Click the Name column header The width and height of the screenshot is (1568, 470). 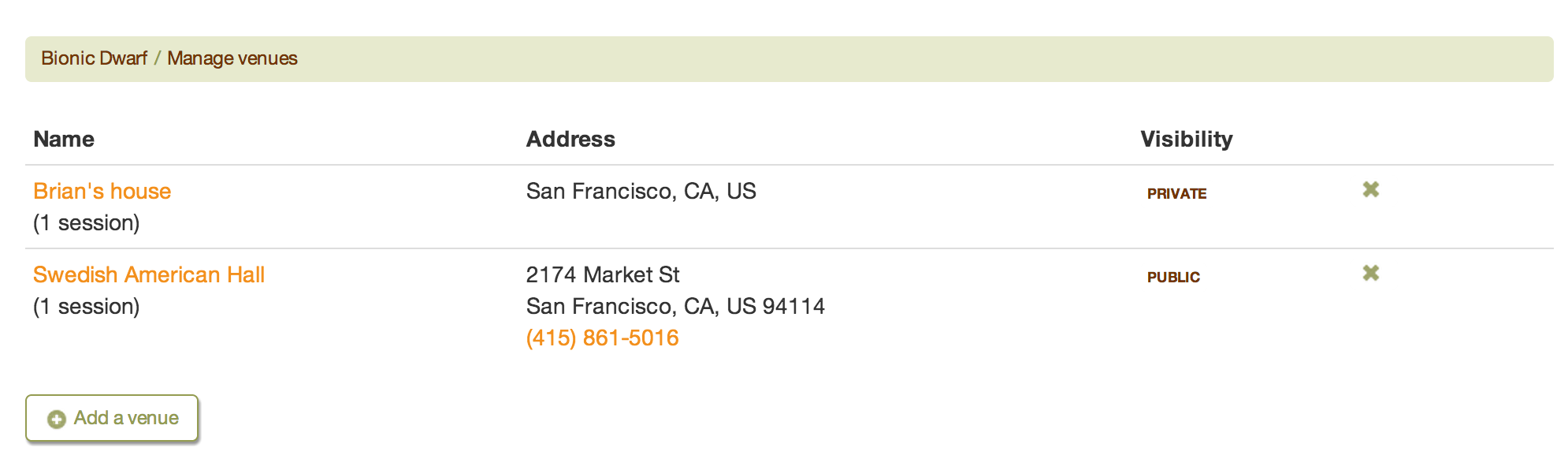tap(64, 139)
